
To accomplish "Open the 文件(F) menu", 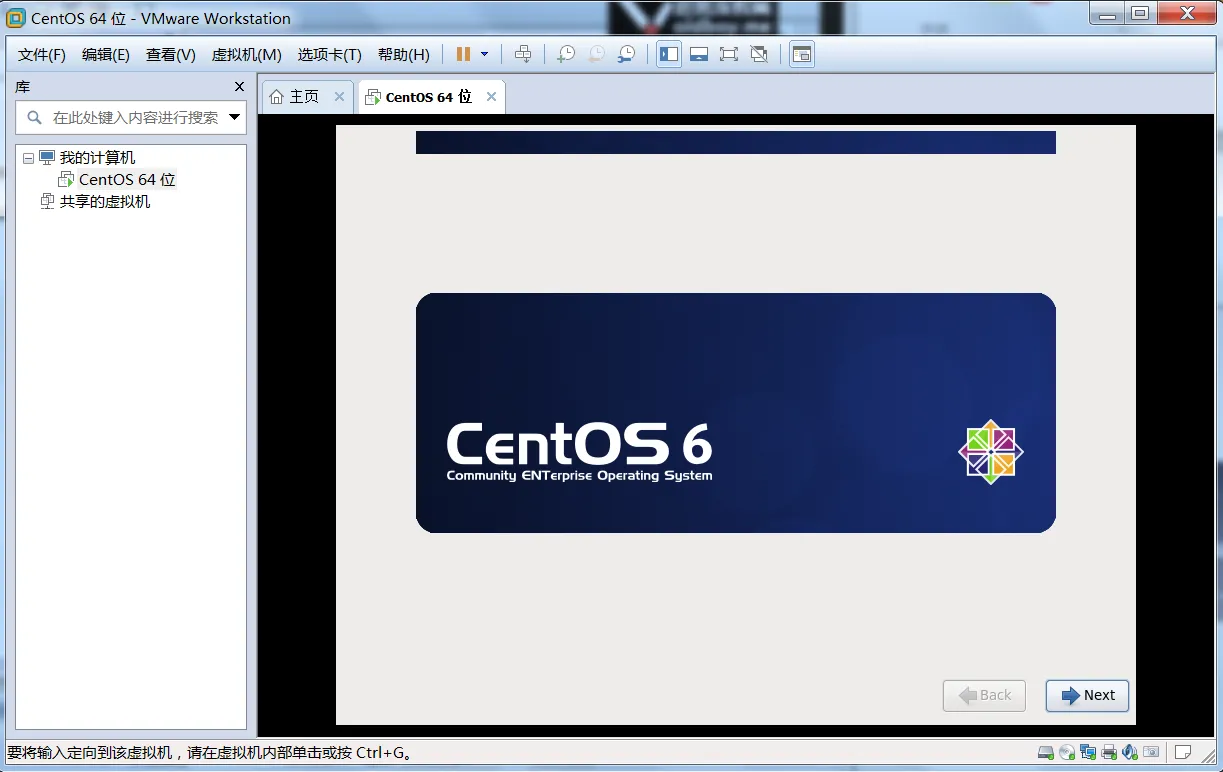I will (x=42, y=55).
